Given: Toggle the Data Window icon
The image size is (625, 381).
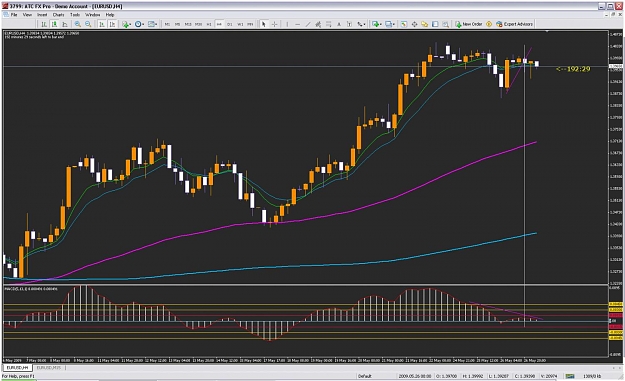Looking at the screenshot, I should tap(414, 24).
